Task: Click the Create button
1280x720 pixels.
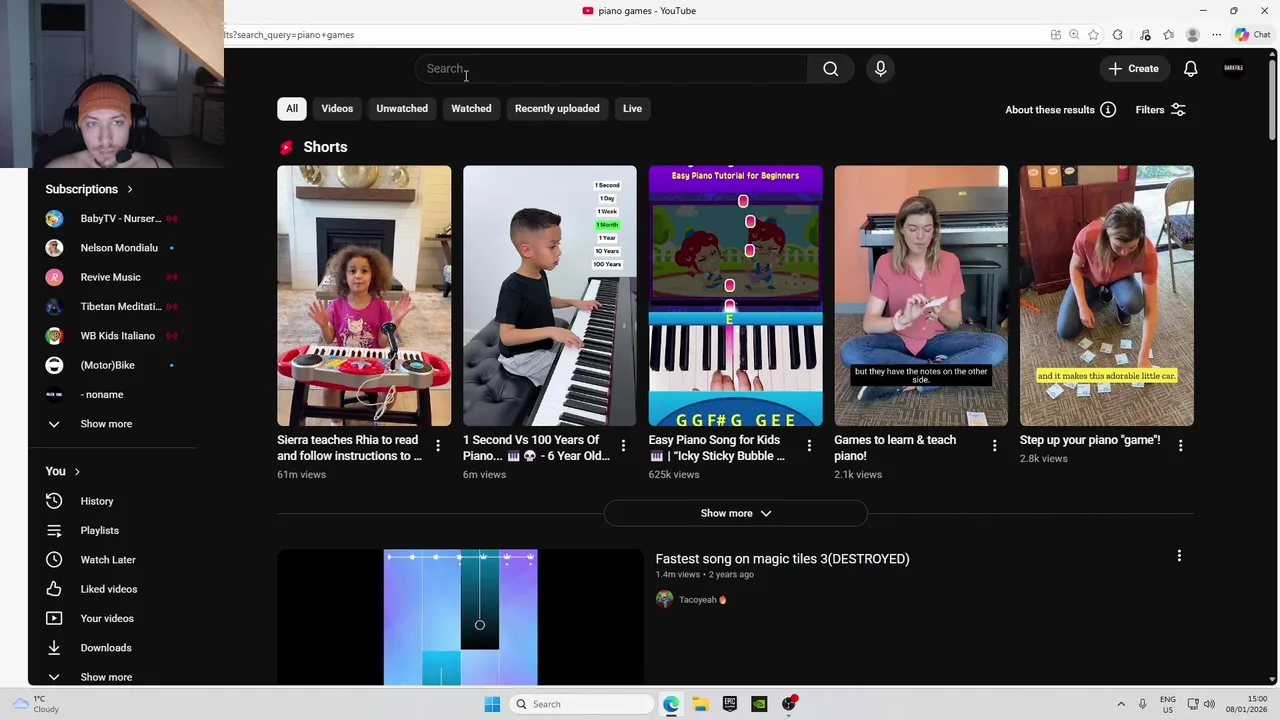Action: [1133, 69]
